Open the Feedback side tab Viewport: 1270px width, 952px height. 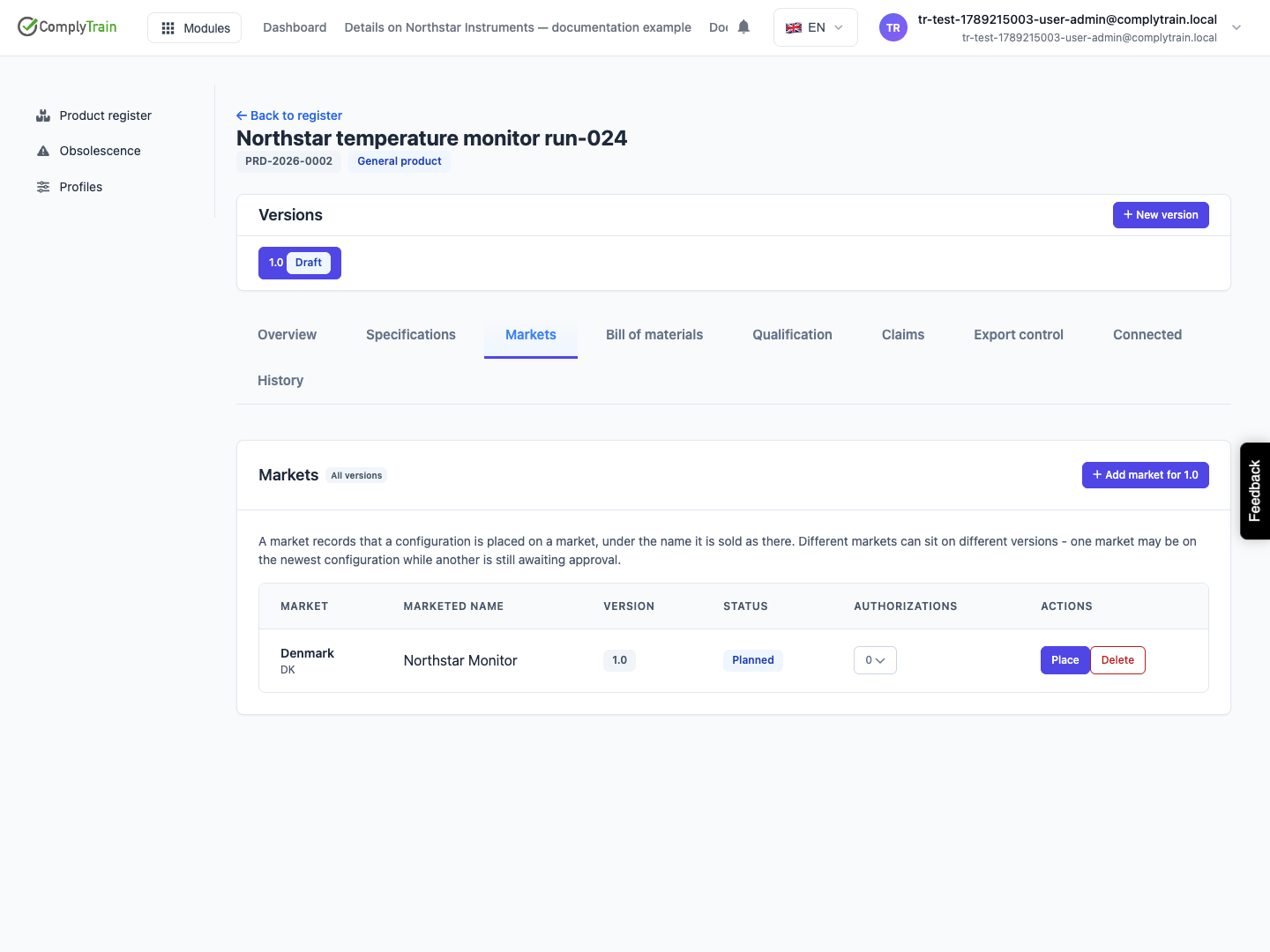tap(1255, 491)
